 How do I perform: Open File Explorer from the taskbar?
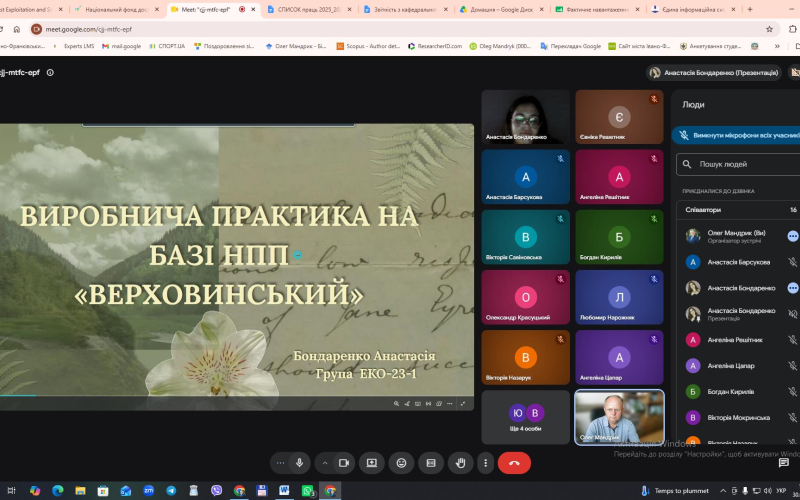[x=80, y=491]
